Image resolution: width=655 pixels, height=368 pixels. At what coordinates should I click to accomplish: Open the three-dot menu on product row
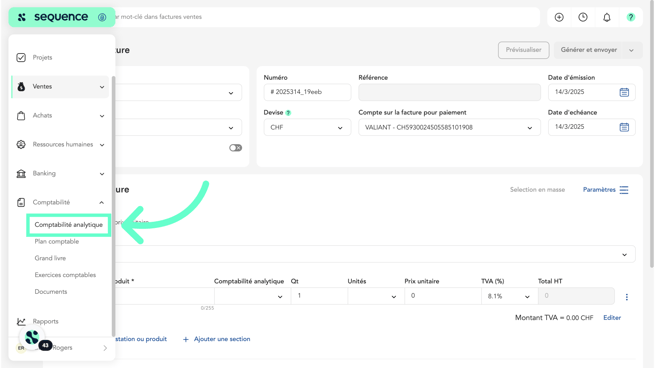point(627,297)
